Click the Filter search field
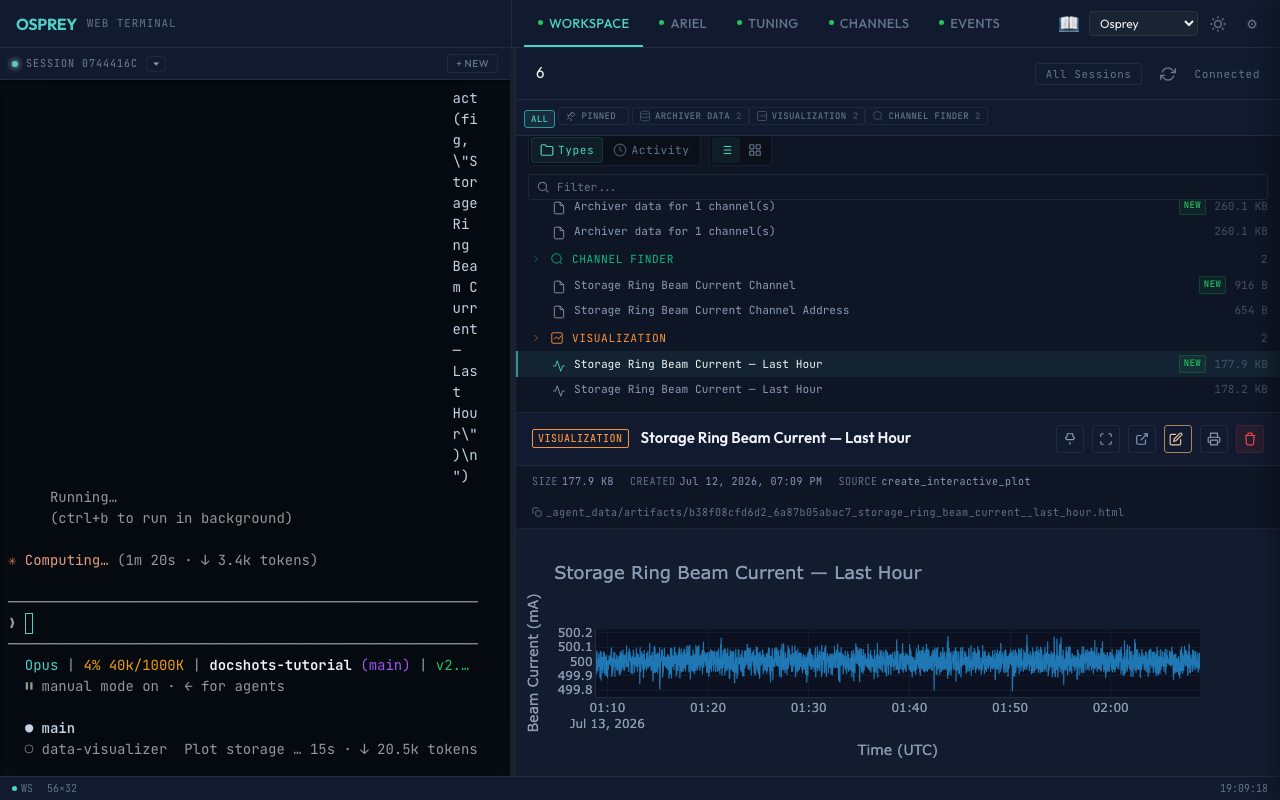1280x800 pixels. click(x=897, y=187)
